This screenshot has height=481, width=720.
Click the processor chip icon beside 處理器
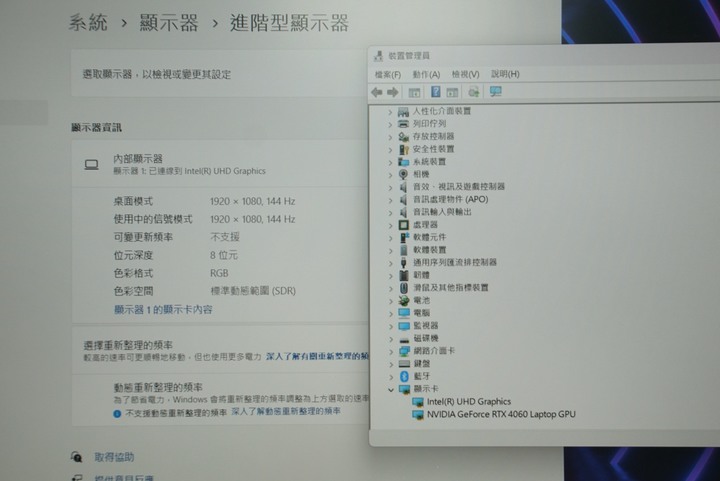(403, 225)
